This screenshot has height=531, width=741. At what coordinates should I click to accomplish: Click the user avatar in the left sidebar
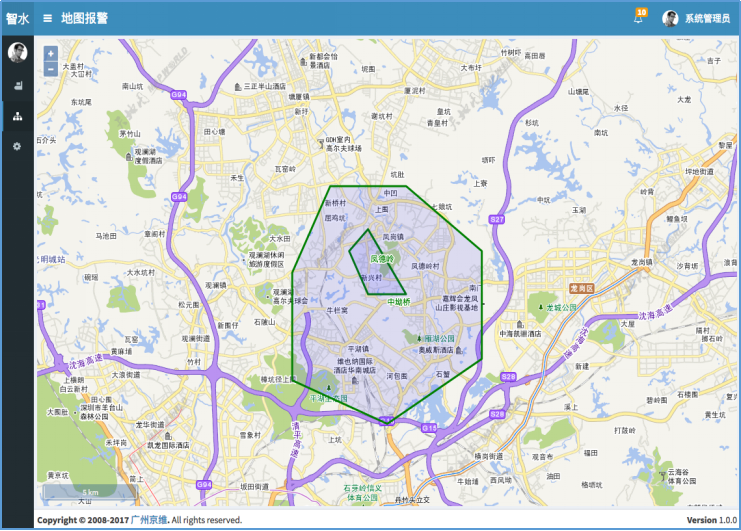point(17,53)
